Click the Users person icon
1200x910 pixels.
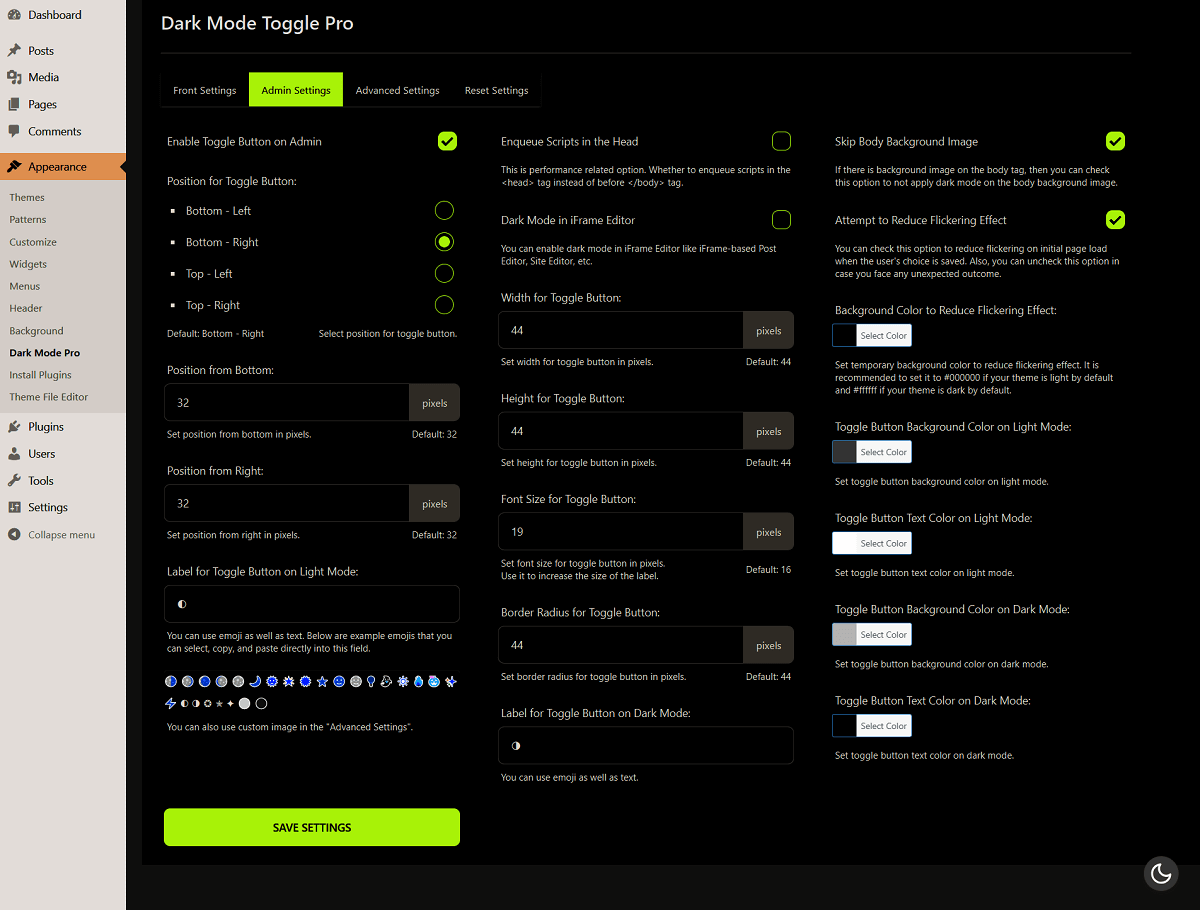tap(14, 453)
